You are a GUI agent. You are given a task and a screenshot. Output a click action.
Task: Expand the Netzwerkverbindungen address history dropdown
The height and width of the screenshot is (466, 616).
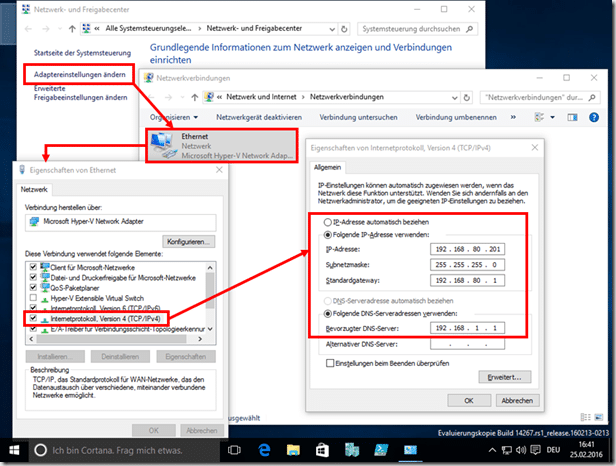pos(455,97)
